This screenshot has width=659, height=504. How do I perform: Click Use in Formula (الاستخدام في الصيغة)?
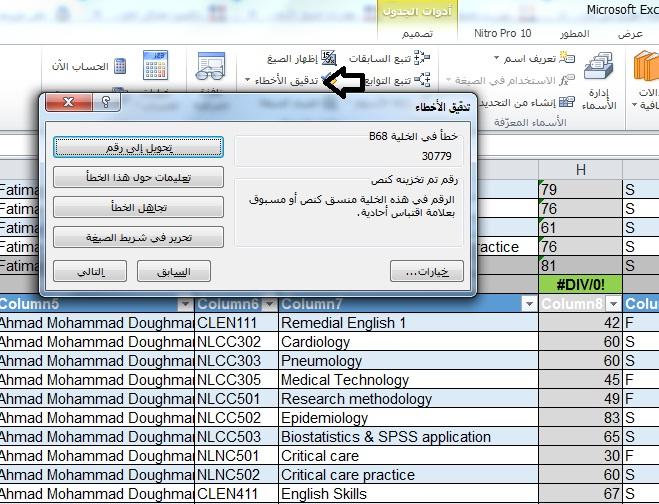[x=510, y=80]
